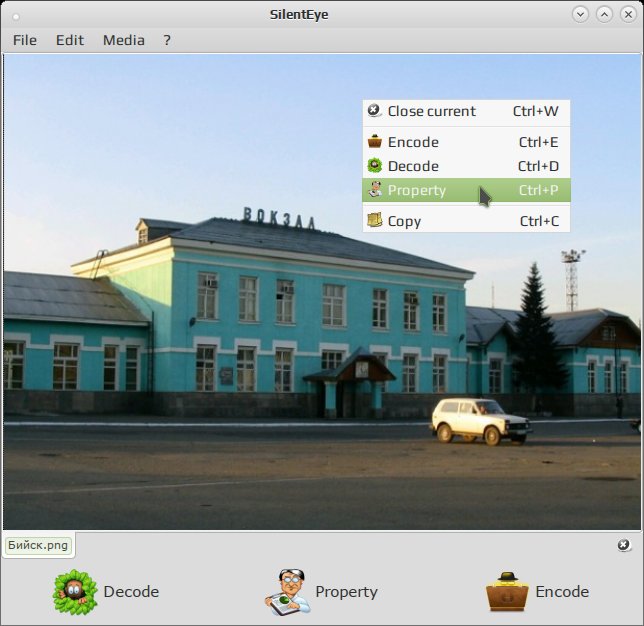644x626 pixels.
Task: Click the Property doctor icon in bottom toolbar
Action: click(x=287, y=592)
